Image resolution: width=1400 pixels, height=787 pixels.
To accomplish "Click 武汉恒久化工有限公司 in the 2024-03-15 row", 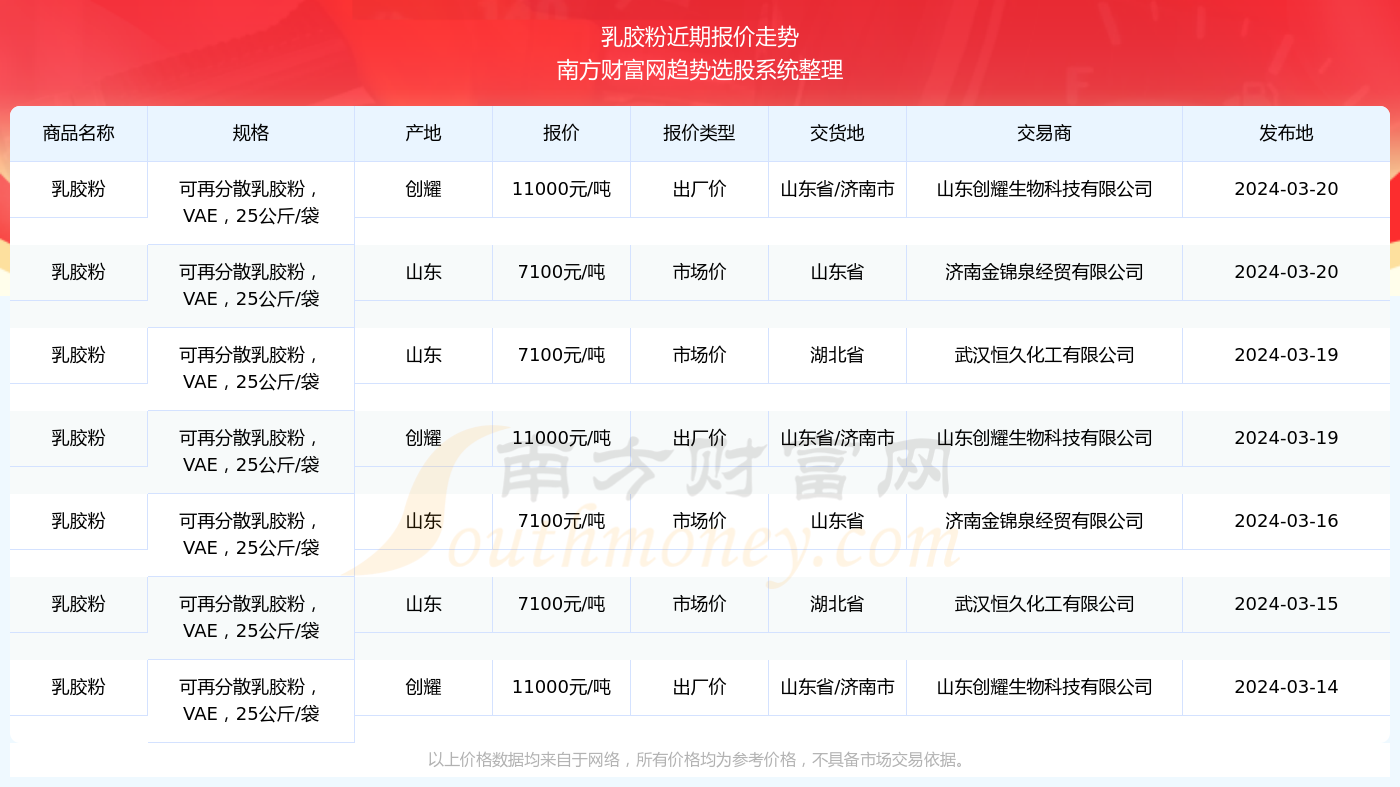I will click(1044, 604).
